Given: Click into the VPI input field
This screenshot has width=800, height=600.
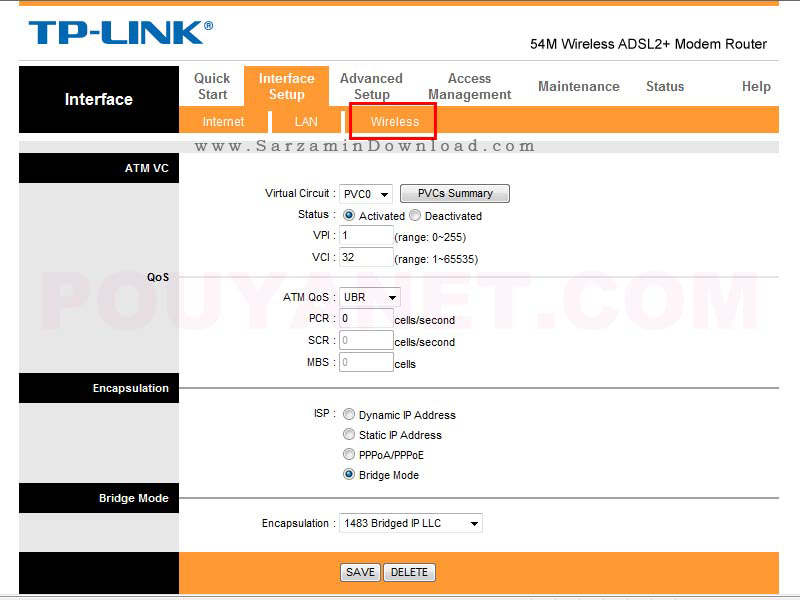Looking at the screenshot, I should point(366,236).
